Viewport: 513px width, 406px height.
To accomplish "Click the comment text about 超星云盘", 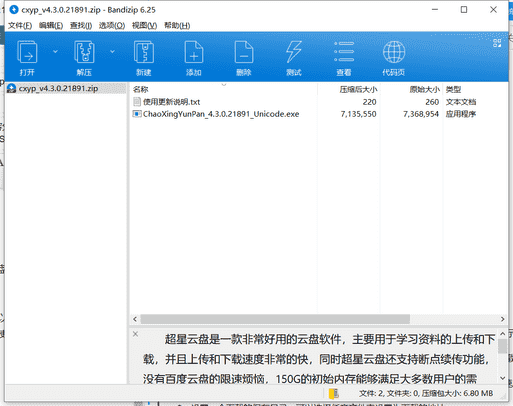I will pyautogui.click(x=320, y=359).
